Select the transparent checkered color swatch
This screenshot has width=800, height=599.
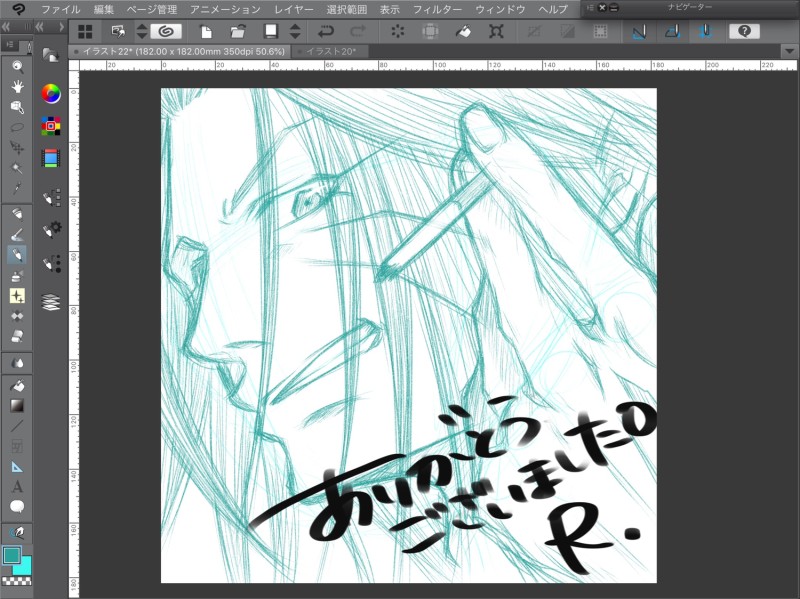[16, 581]
